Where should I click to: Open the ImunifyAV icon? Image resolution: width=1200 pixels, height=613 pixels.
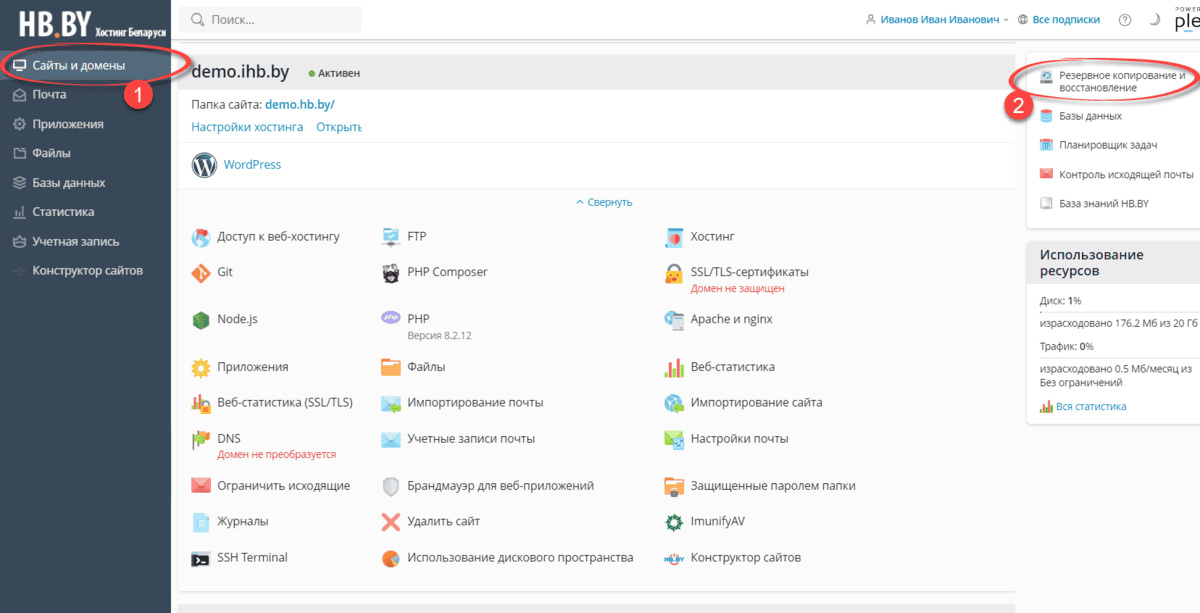[674, 522]
